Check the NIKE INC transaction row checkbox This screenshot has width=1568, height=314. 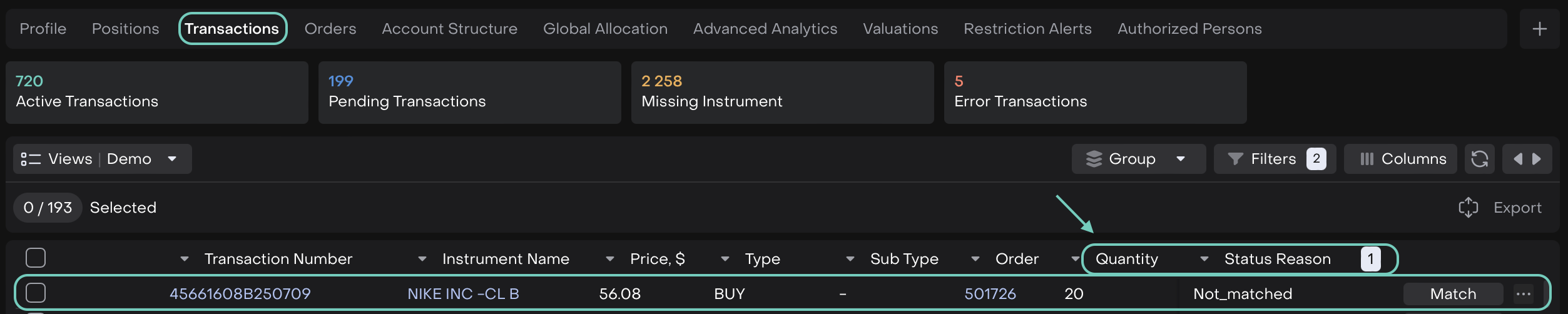click(36, 293)
